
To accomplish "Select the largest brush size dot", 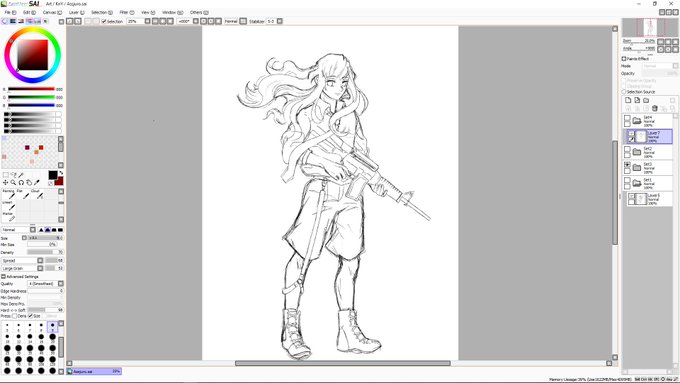I will (x=52, y=370).
